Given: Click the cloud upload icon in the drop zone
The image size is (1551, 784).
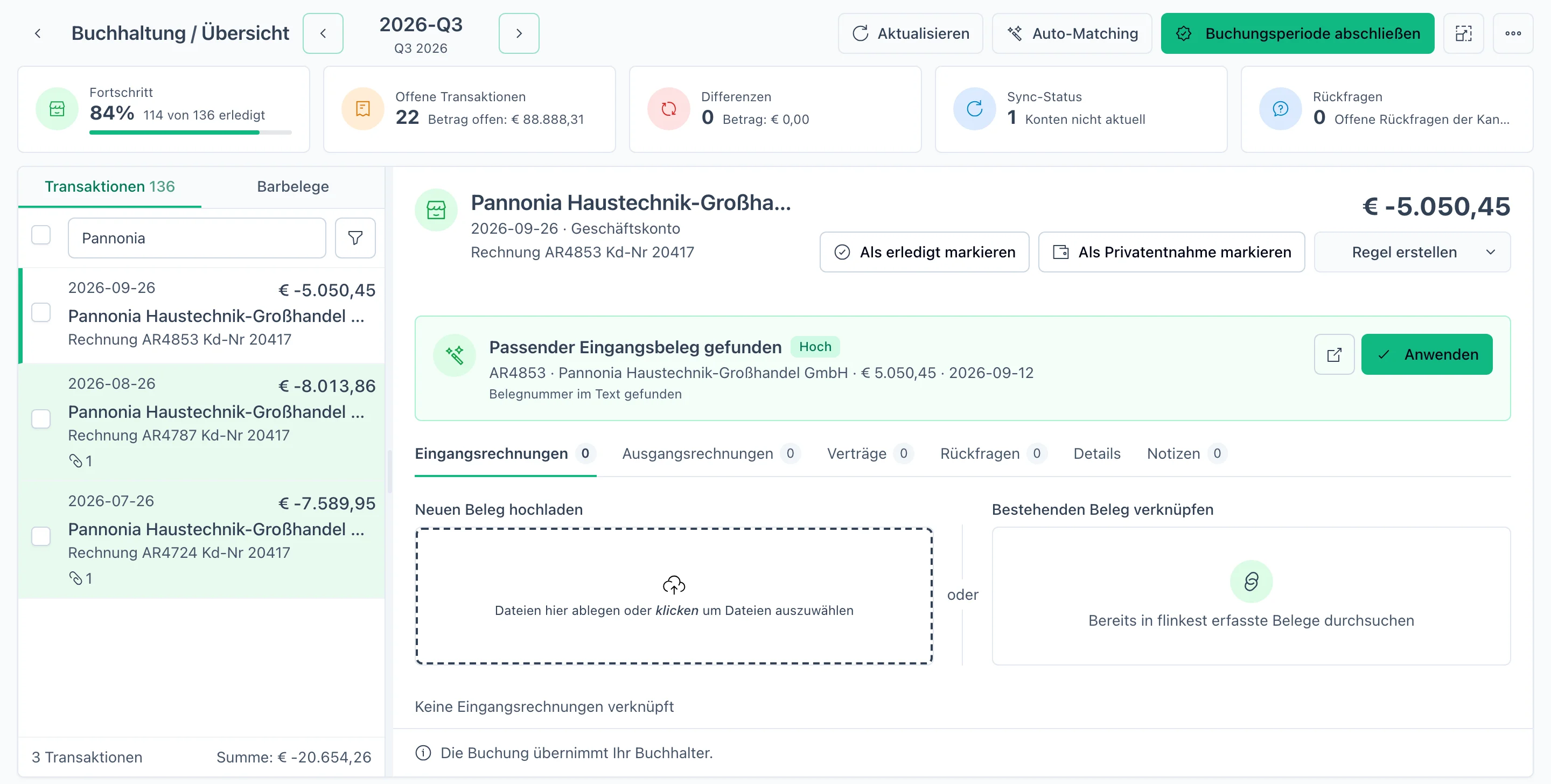Looking at the screenshot, I should coord(674,585).
